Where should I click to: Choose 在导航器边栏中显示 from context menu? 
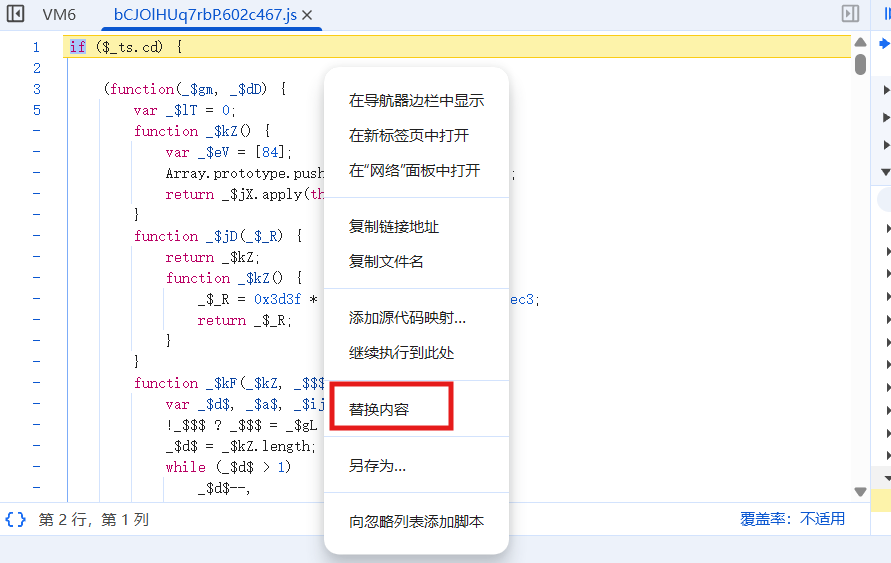[x=416, y=101]
